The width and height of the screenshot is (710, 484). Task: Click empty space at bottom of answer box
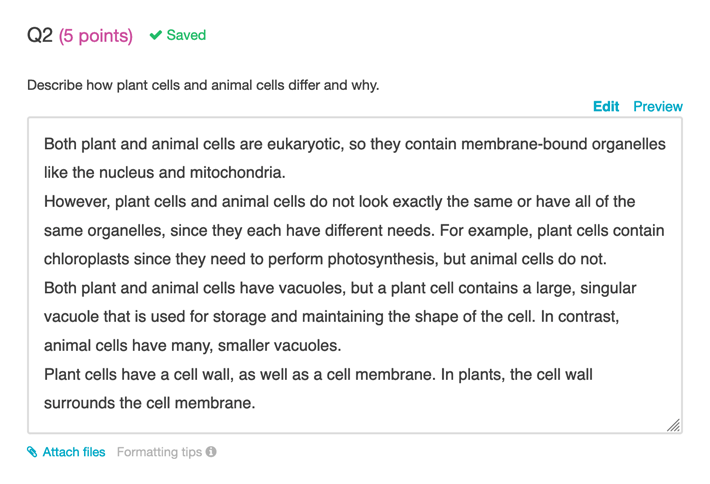coord(355,422)
